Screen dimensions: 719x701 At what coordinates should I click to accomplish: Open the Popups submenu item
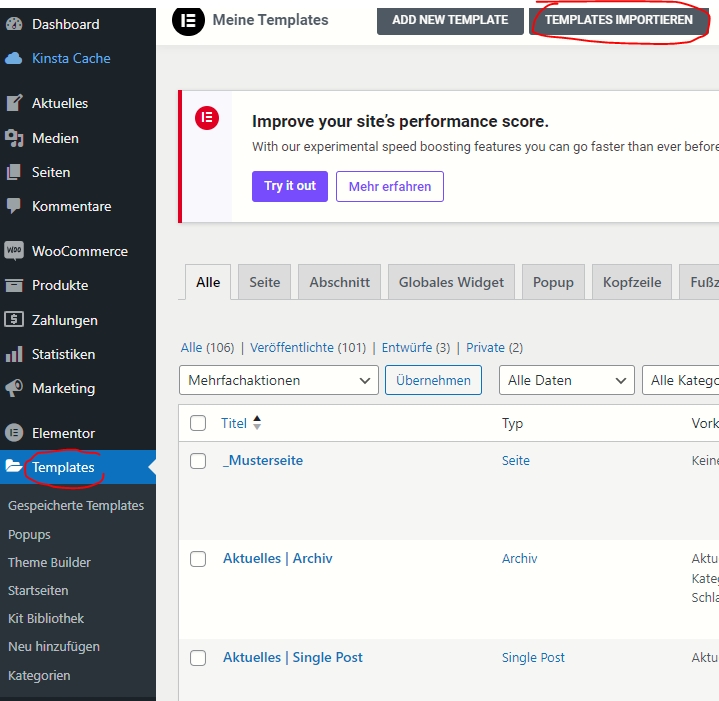coord(29,535)
